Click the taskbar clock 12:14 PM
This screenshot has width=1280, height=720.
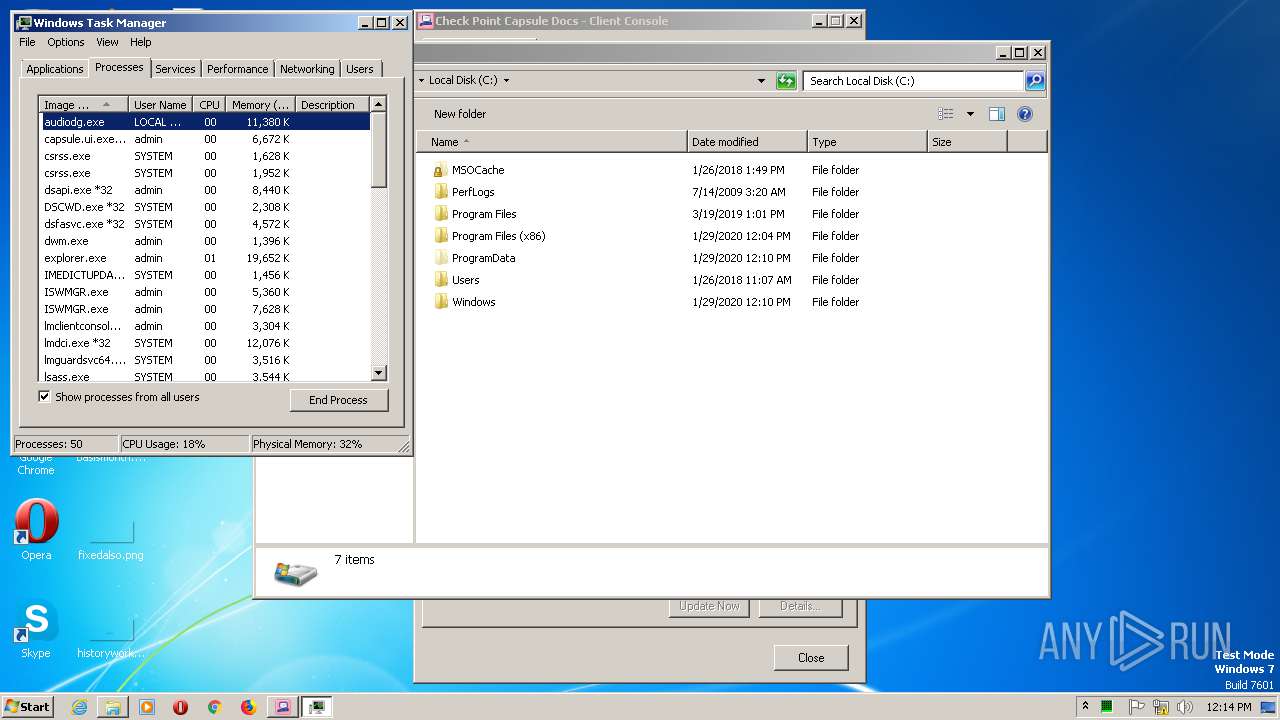point(1228,707)
